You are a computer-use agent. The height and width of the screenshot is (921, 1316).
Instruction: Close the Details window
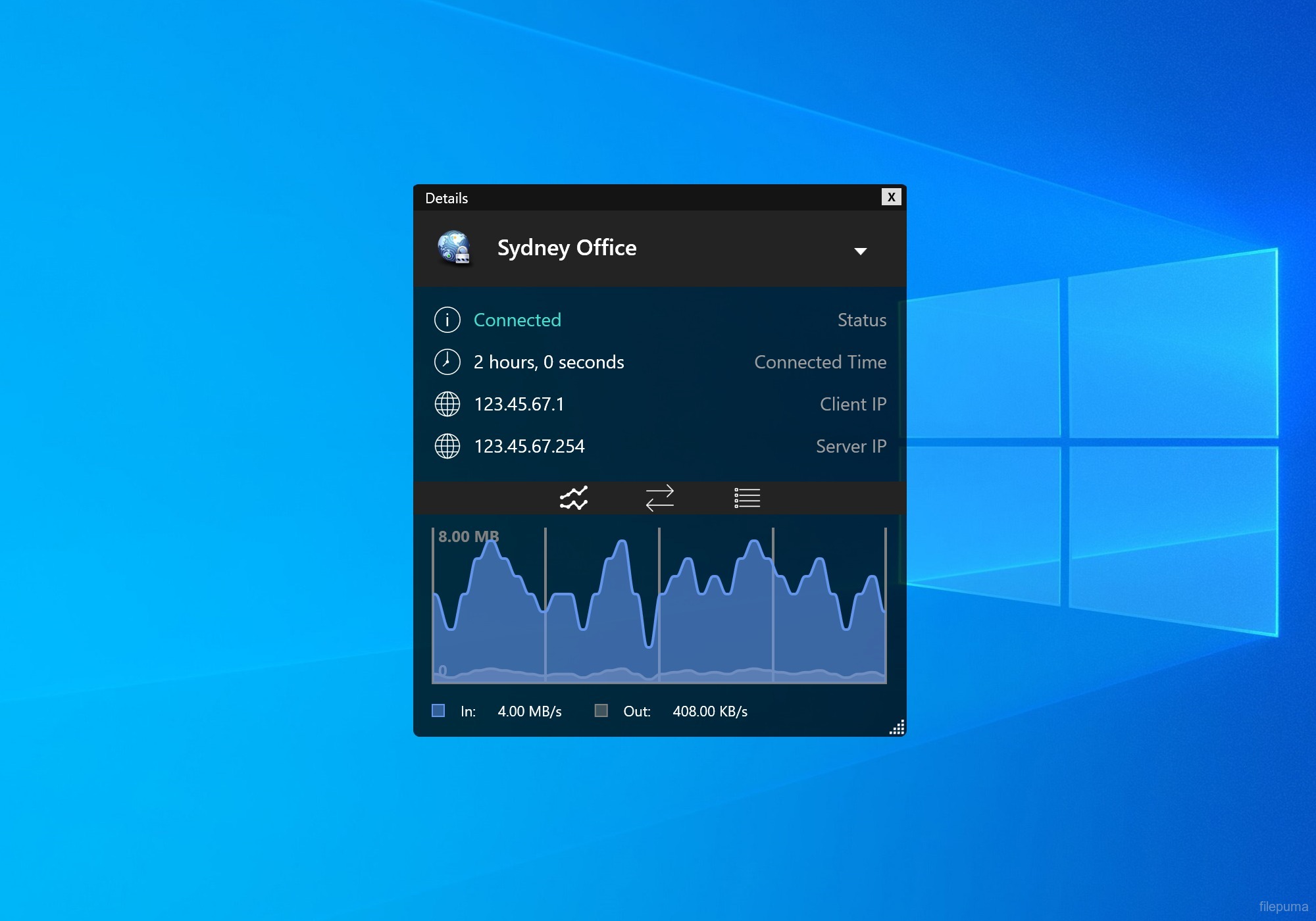891,197
